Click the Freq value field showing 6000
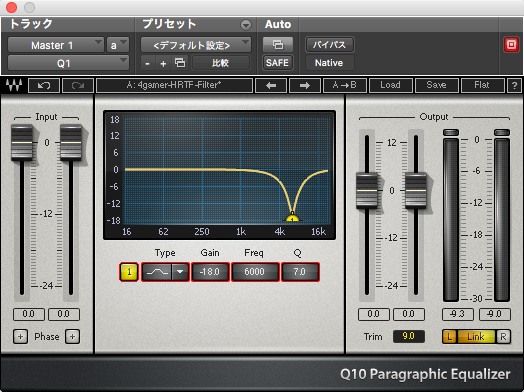Image resolution: width=524 pixels, height=392 pixels. click(x=255, y=272)
